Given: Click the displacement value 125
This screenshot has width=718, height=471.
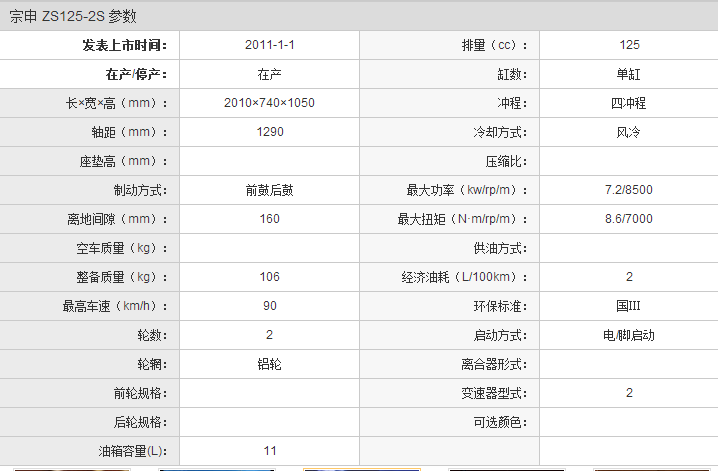Looking at the screenshot, I should [629, 45].
